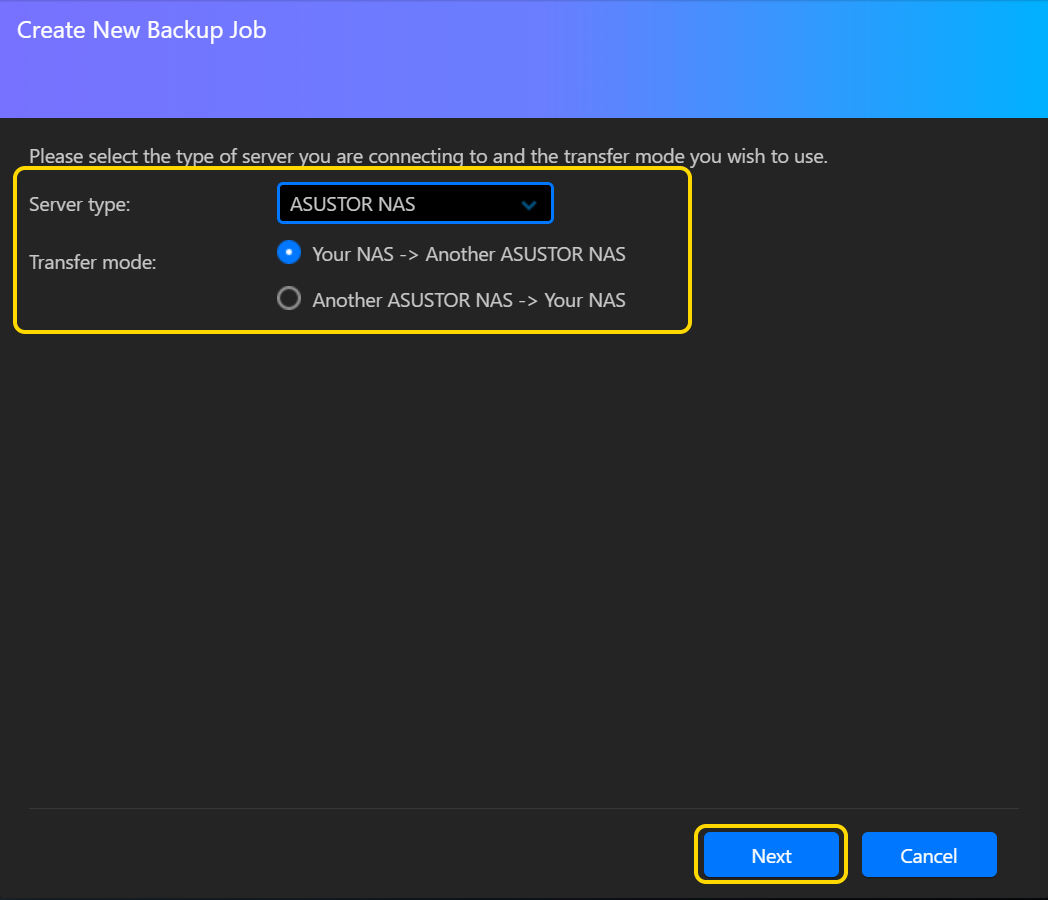1048x900 pixels.
Task: Click the 'Create New Backup Job' title
Action: click(142, 31)
